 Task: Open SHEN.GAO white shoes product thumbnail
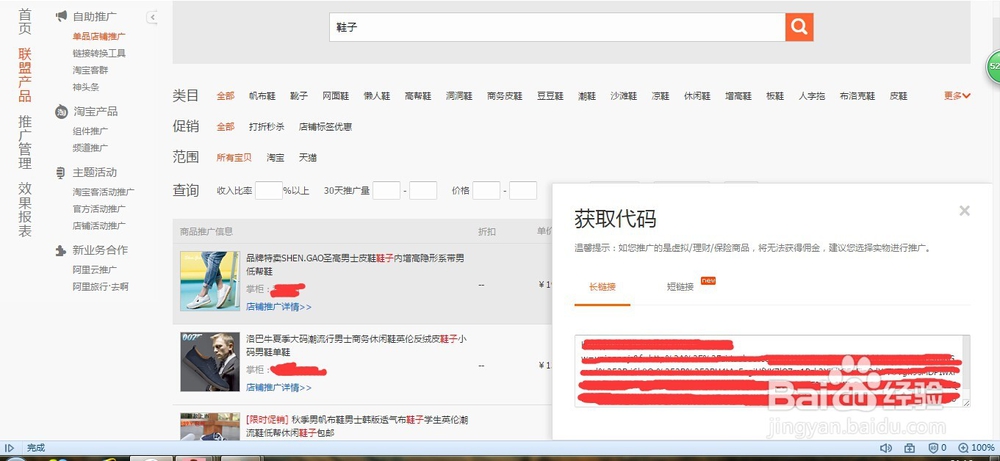[x=210, y=281]
